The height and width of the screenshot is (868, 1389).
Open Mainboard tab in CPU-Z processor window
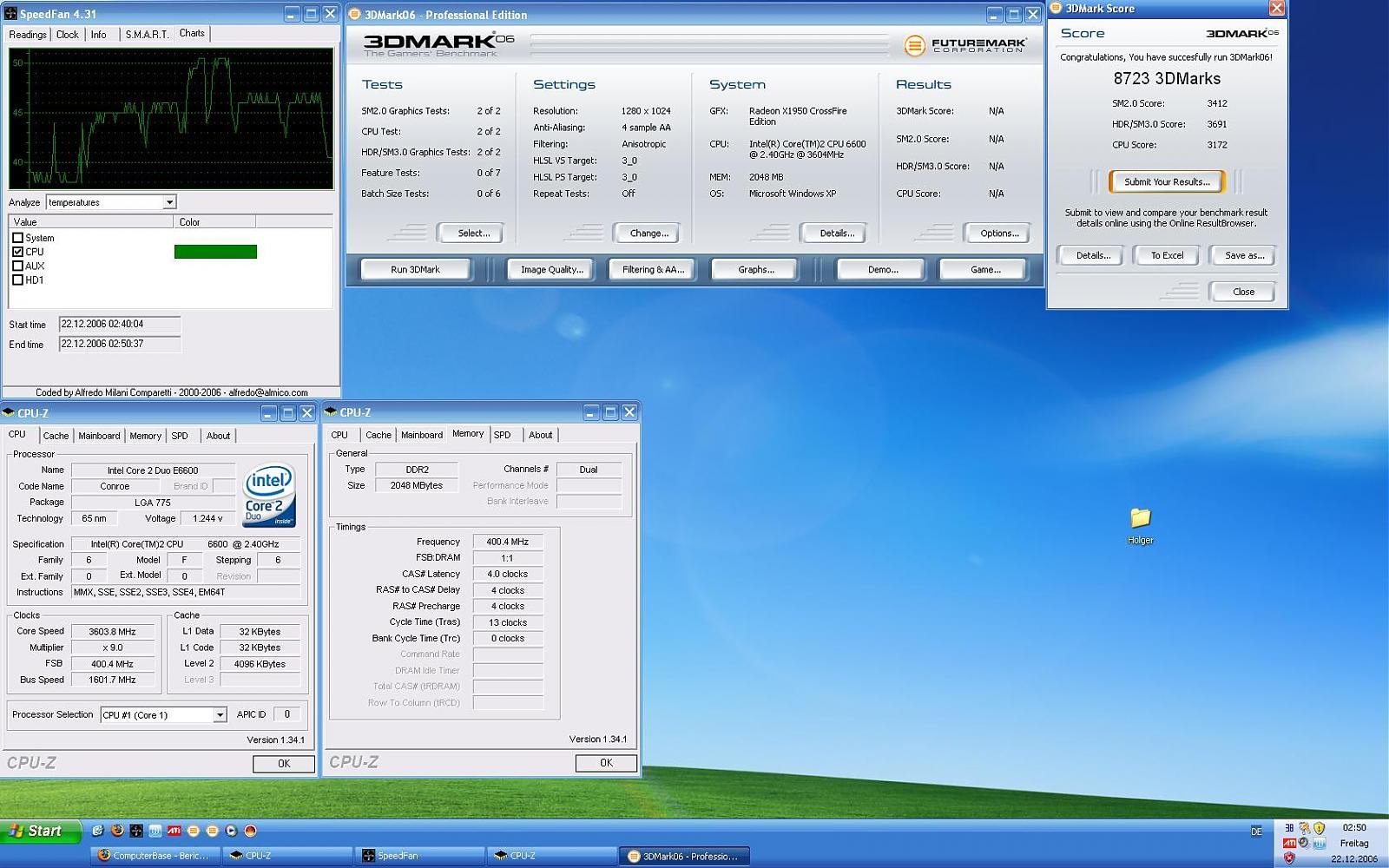pos(99,436)
